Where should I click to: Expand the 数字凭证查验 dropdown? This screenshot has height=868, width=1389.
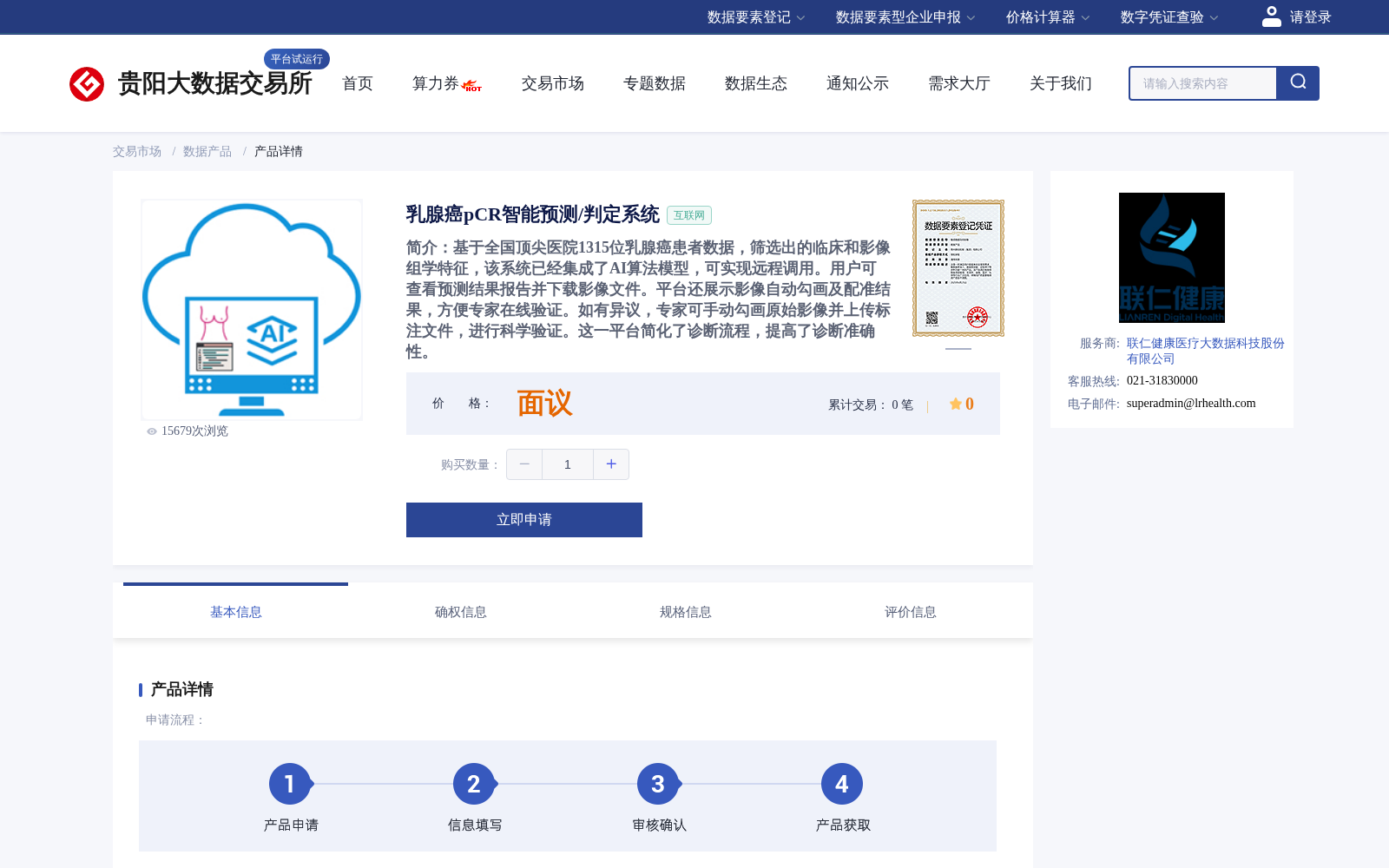1169,17
